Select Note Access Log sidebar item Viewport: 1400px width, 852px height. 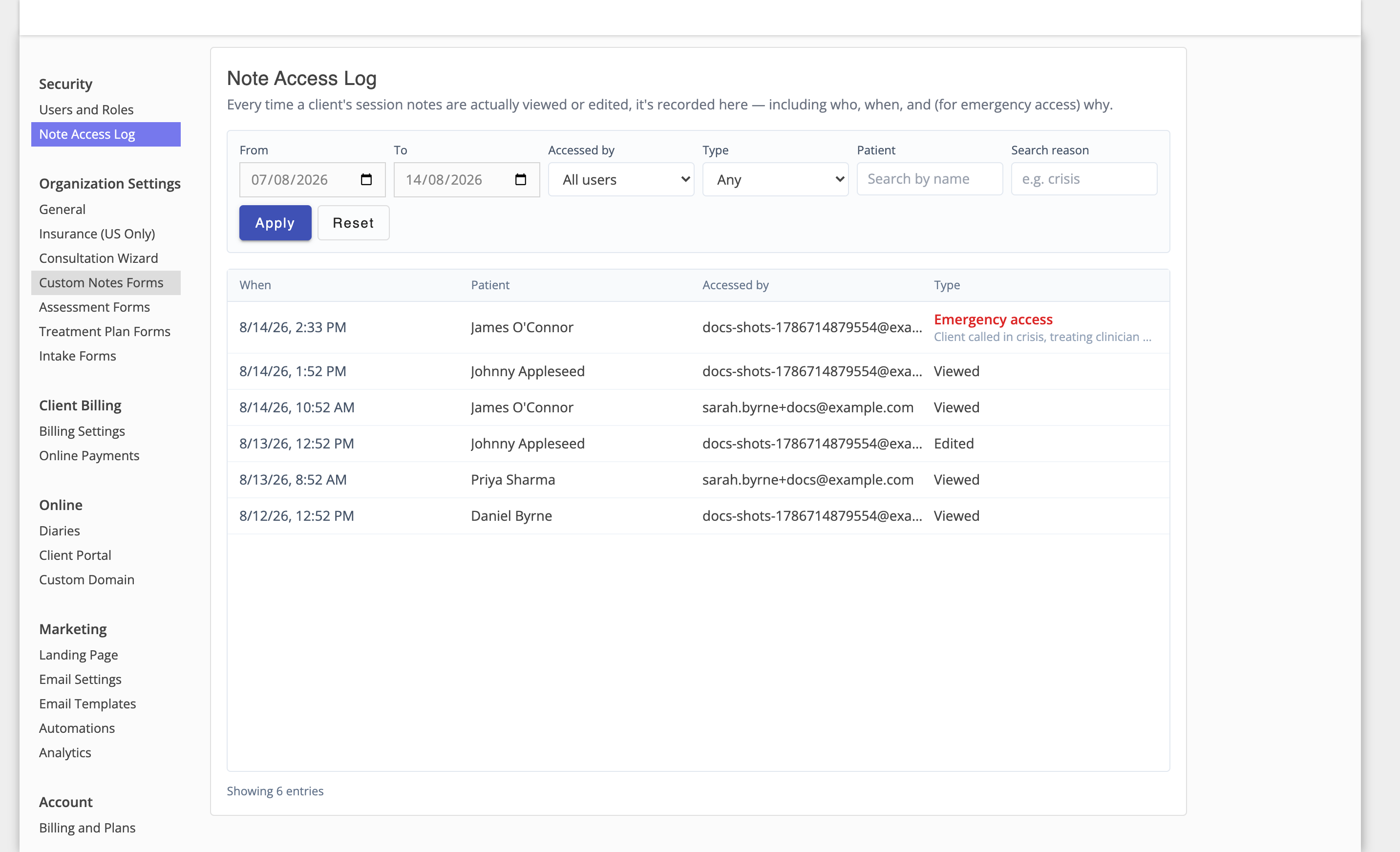pos(106,134)
